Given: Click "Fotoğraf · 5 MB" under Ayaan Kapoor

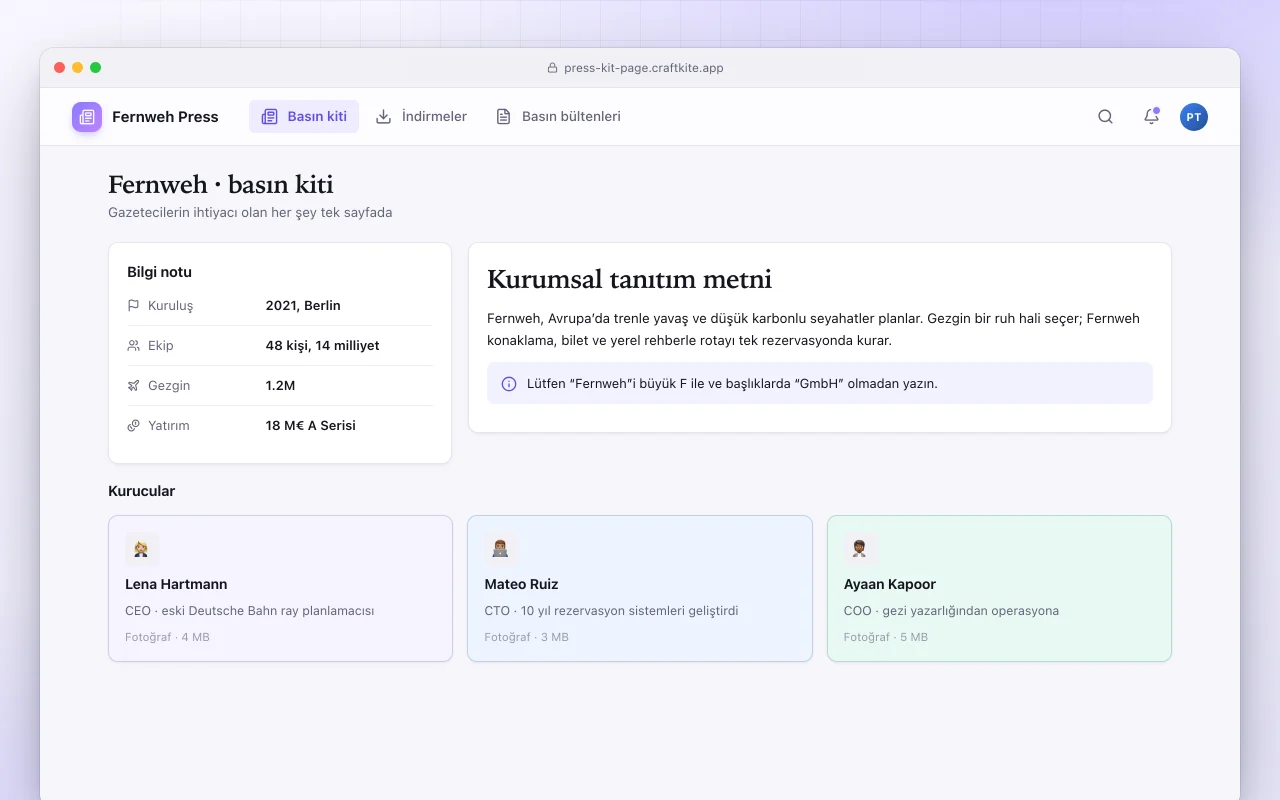Looking at the screenshot, I should click(885, 637).
